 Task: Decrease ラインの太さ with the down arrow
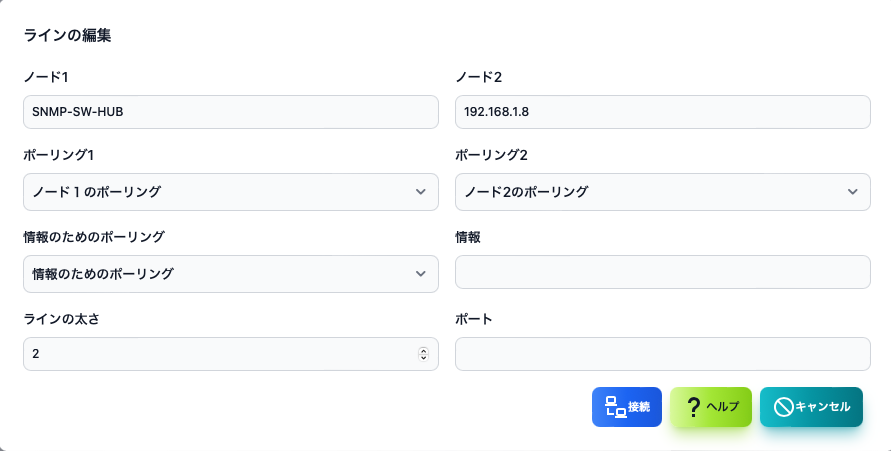(423, 358)
